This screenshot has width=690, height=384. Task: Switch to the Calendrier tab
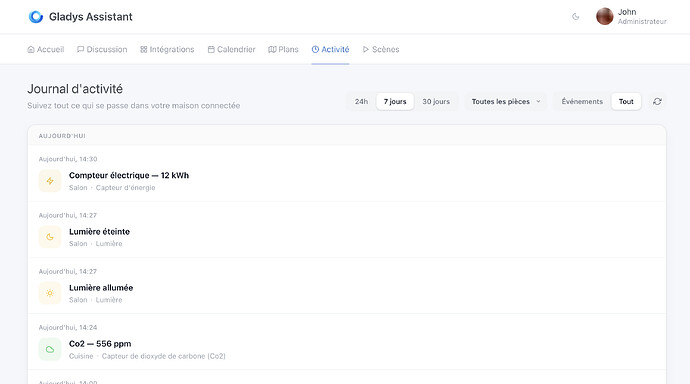[x=231, y=49]
